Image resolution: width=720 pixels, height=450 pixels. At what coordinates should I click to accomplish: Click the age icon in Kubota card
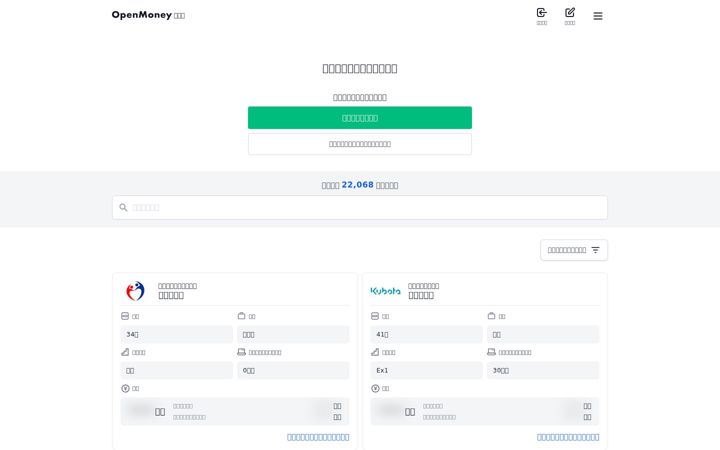pos(375,316)
